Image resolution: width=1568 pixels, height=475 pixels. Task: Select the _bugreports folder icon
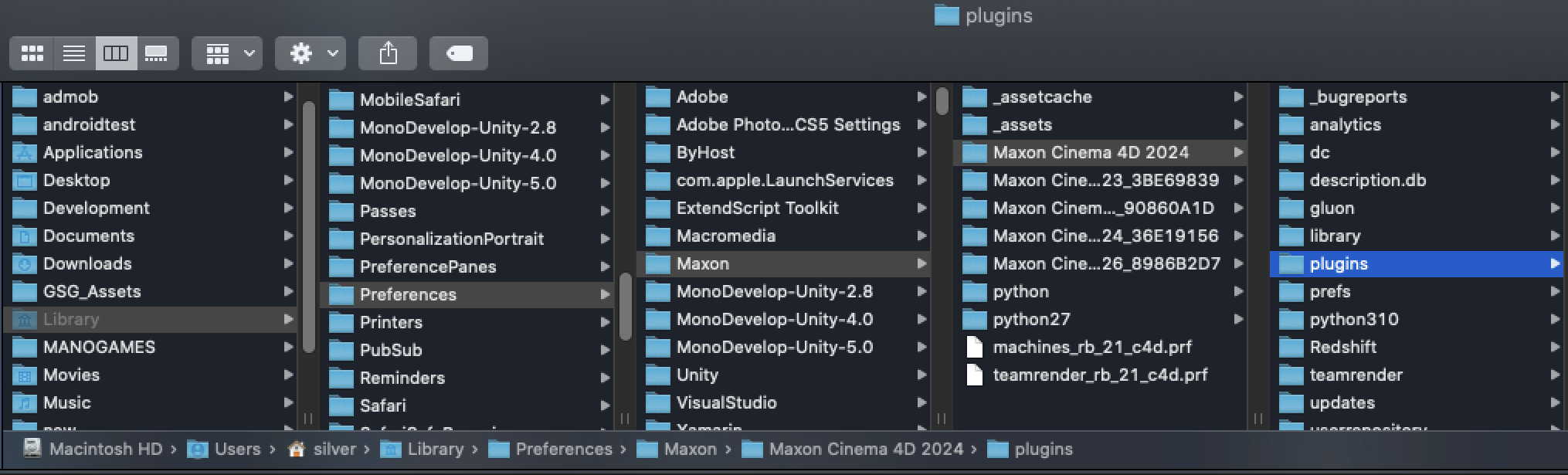pyautogui.click(x=1291, y=97)
